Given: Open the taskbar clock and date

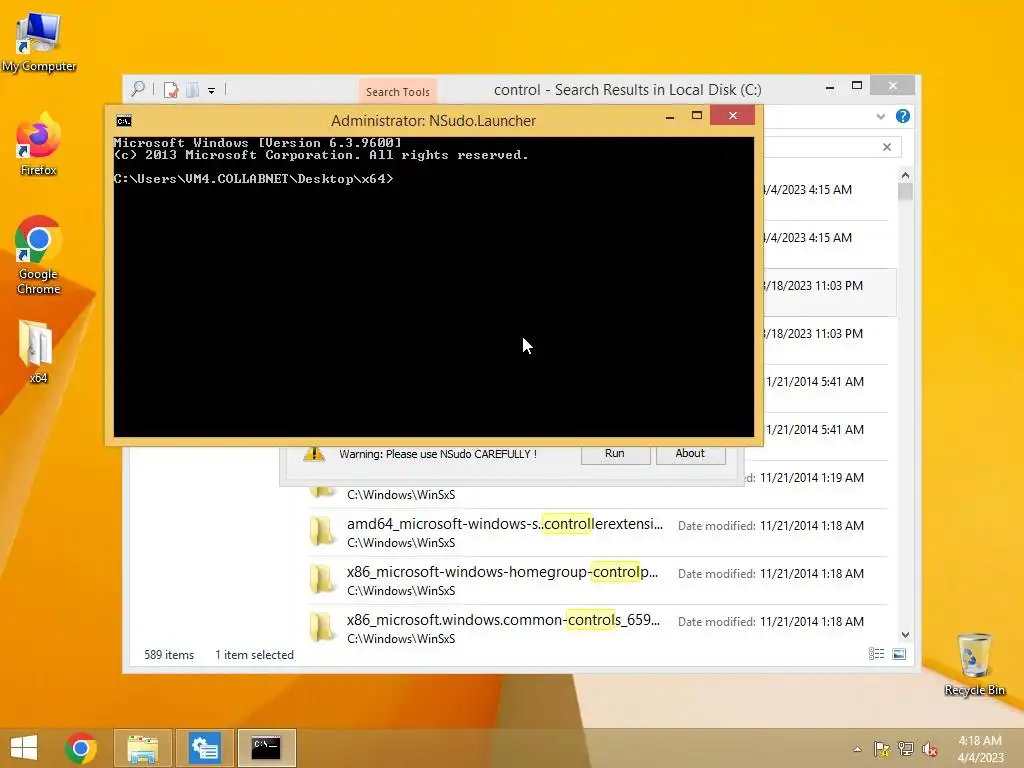Looking at the screenshot, I should tap(980, 749).
